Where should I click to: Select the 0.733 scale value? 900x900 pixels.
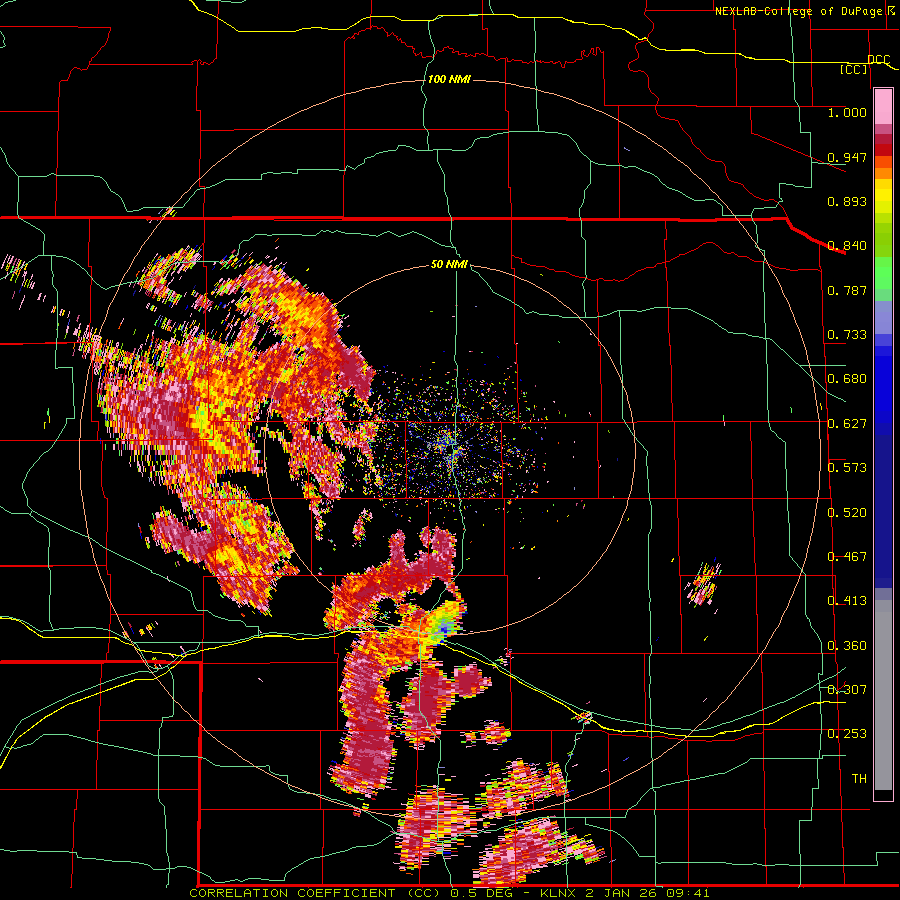pos(847,335)
